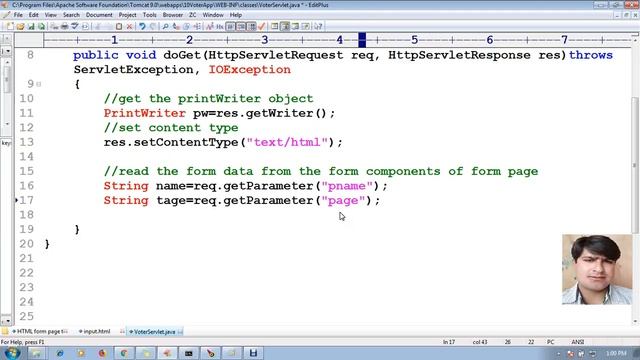Click the red check mark toolbar icon
640x360 pixels.
(262, 27)
